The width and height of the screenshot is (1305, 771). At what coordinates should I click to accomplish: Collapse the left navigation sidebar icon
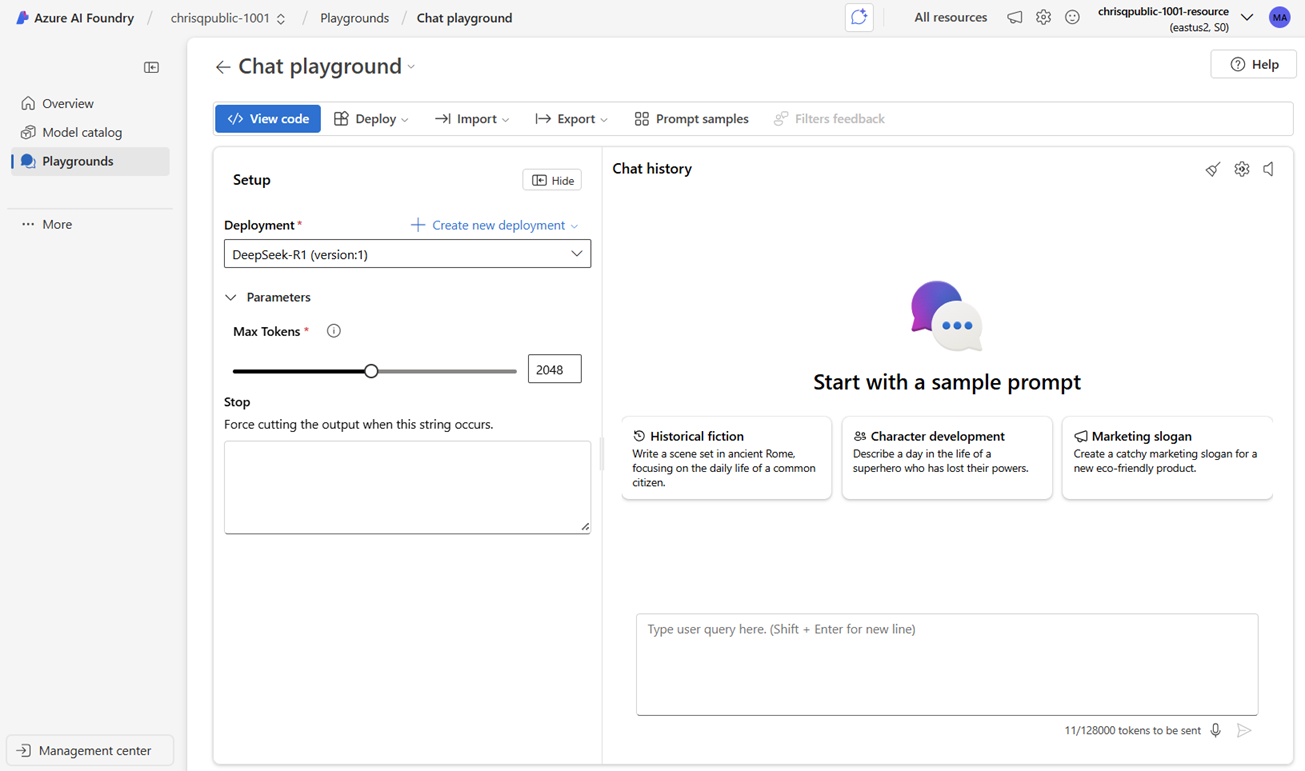pos(151,67)
